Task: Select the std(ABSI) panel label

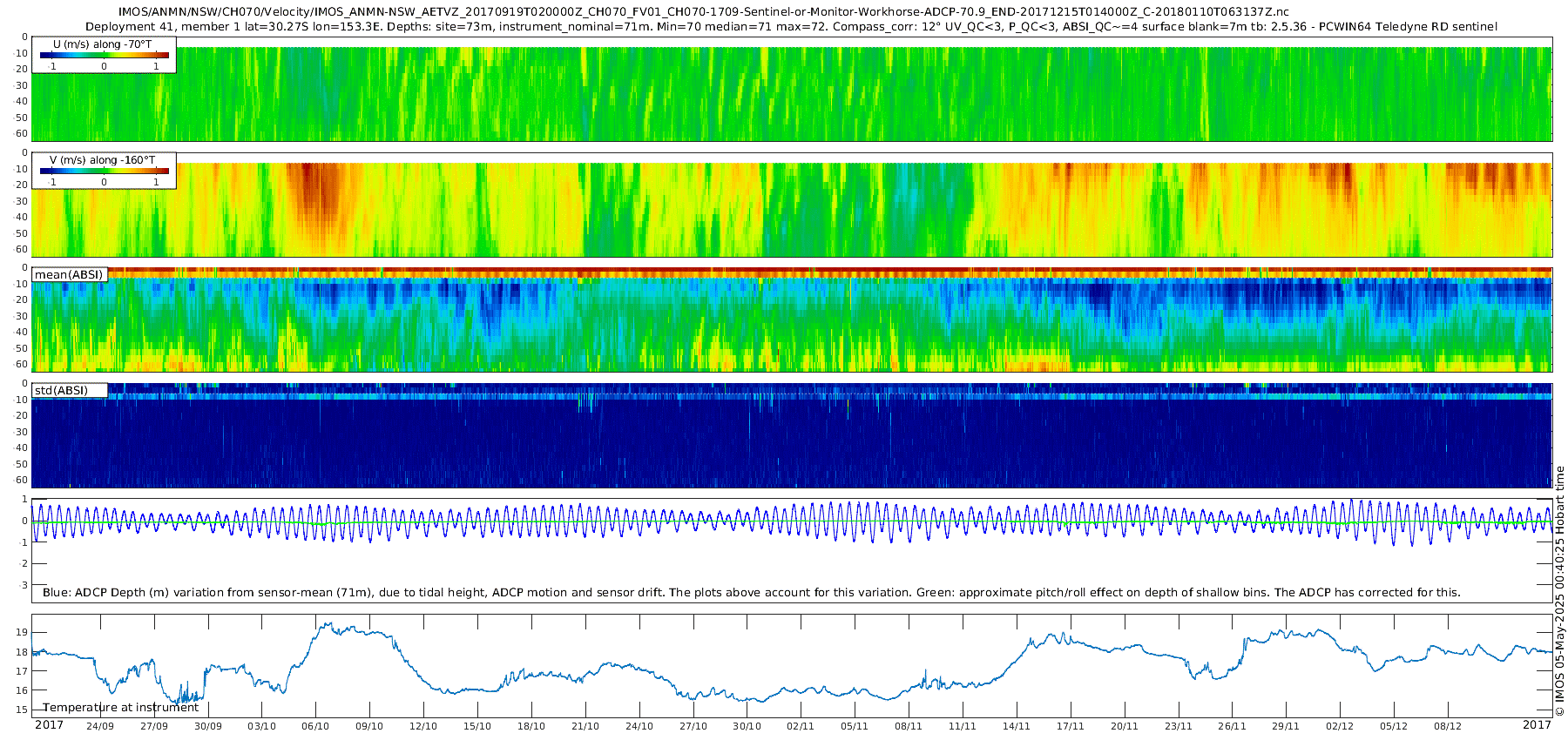Action: coord(61,391)
